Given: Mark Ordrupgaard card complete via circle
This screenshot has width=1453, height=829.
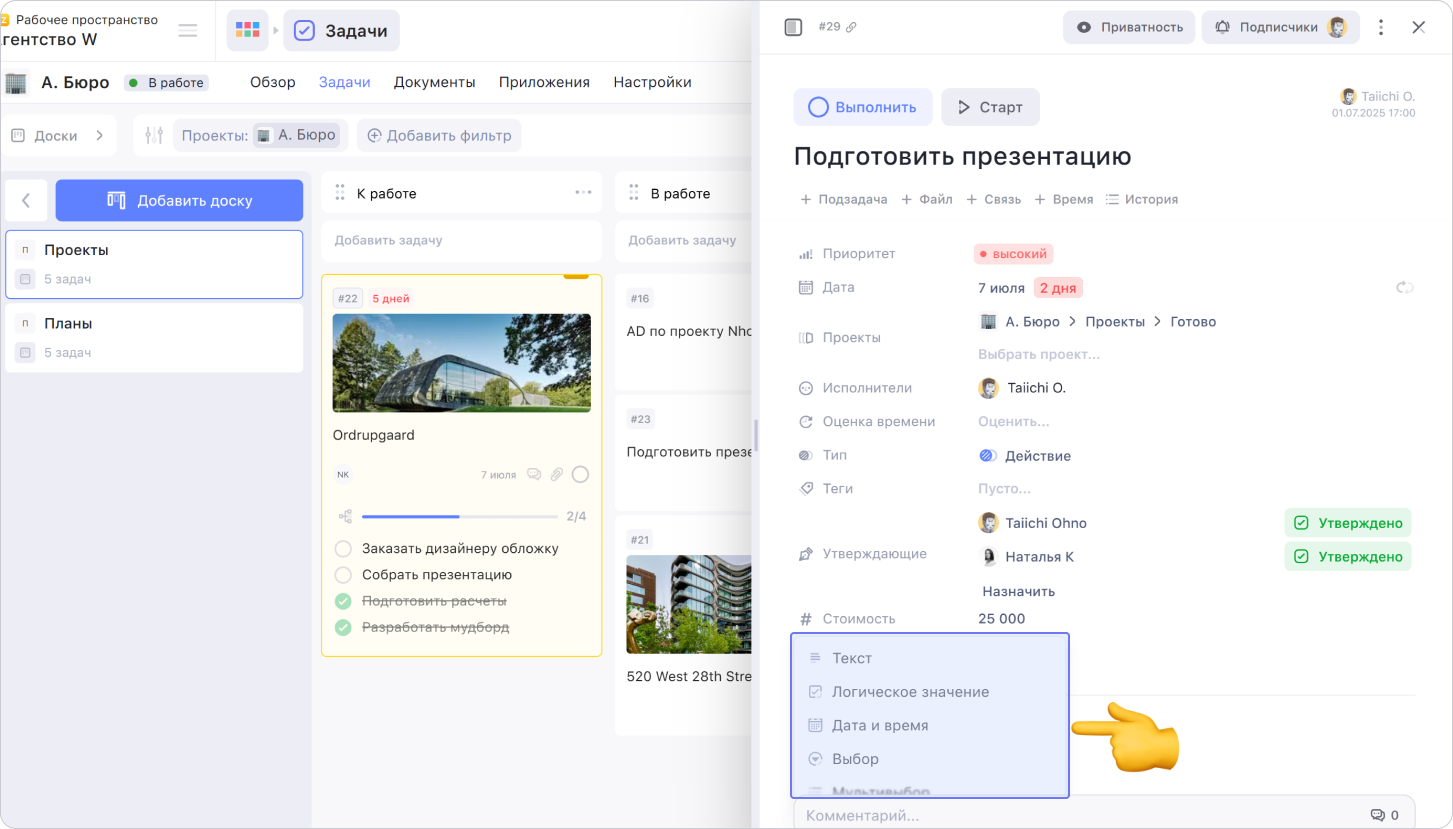Looking at the screenshot, I should tap(580, 474).
